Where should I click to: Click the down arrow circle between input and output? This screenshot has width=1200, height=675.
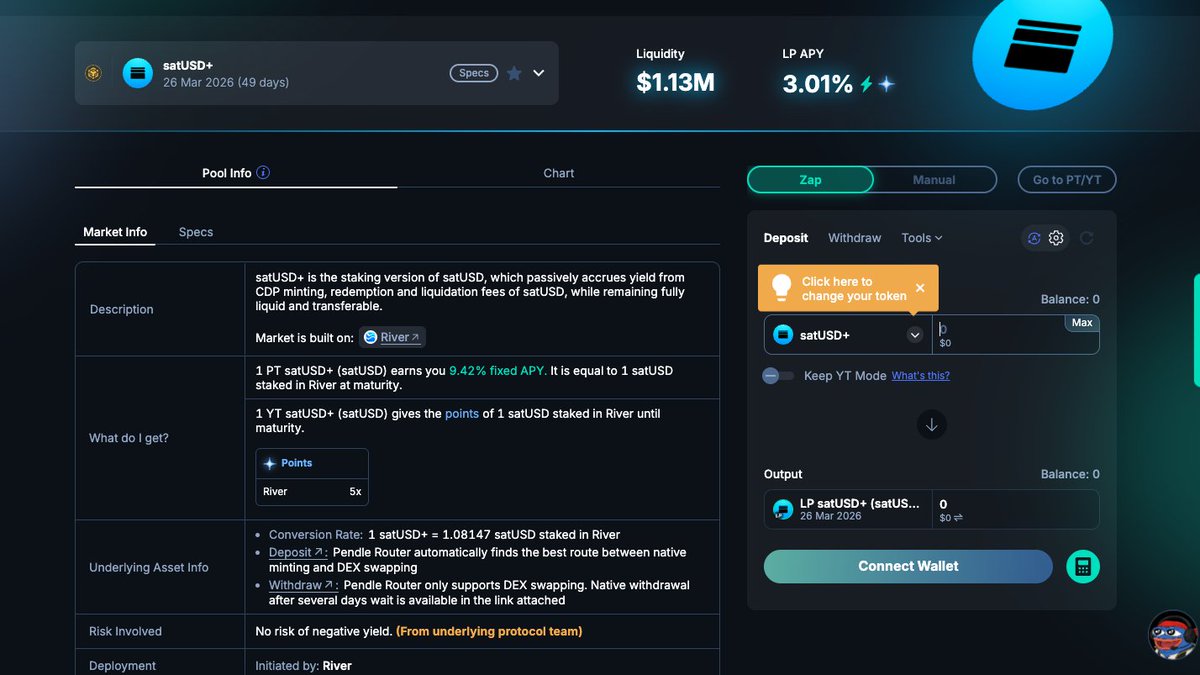tap(932, 425)
